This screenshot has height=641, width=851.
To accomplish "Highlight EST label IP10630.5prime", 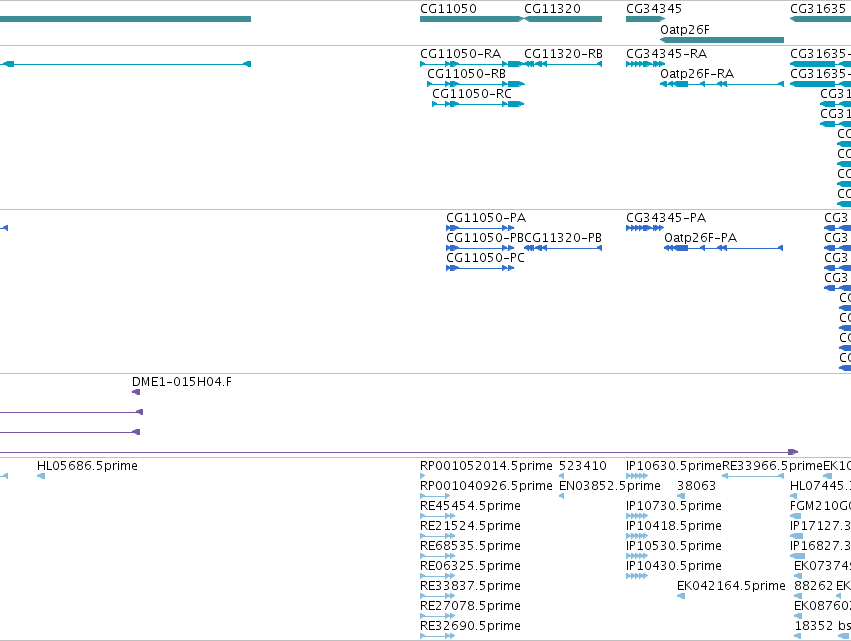I will click(x=674, y=466).
